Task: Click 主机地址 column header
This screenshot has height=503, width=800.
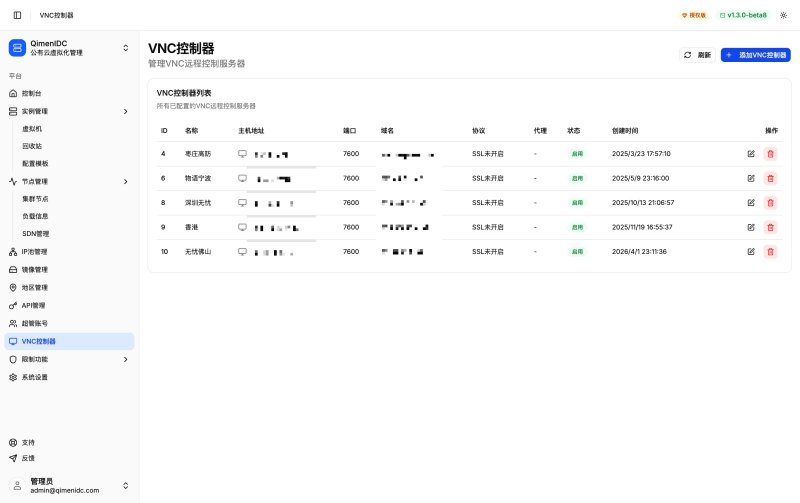Action: click(x=251, y=131)
